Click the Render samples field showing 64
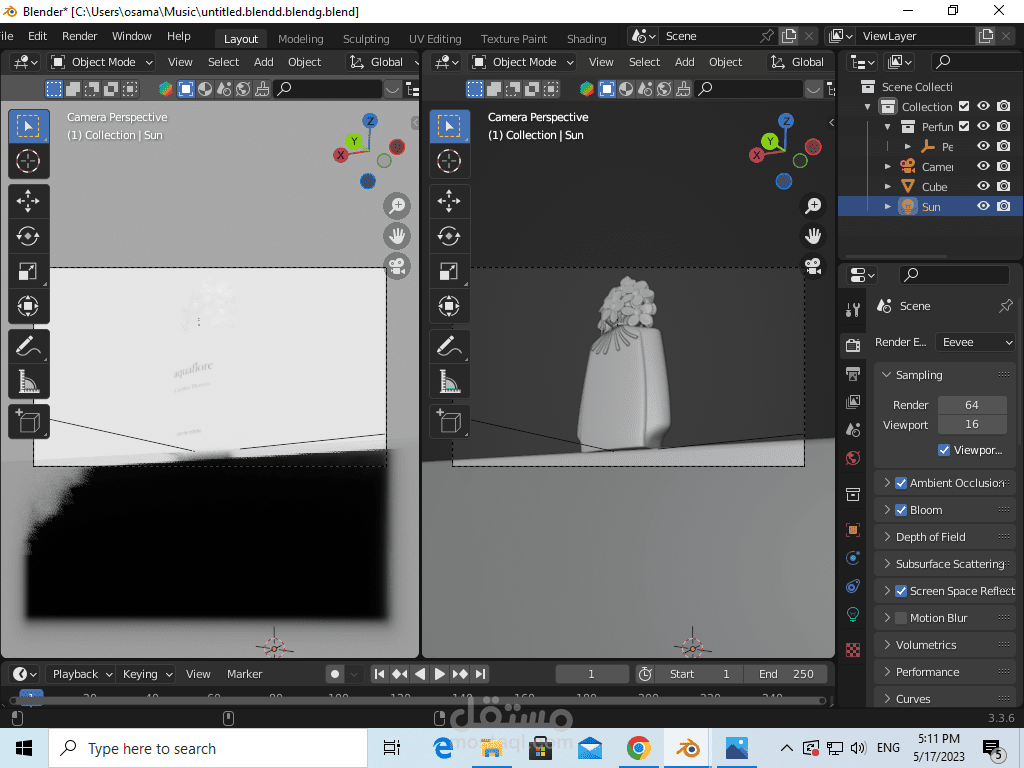This screenshot has width=1024, height=768. [972, 405]
